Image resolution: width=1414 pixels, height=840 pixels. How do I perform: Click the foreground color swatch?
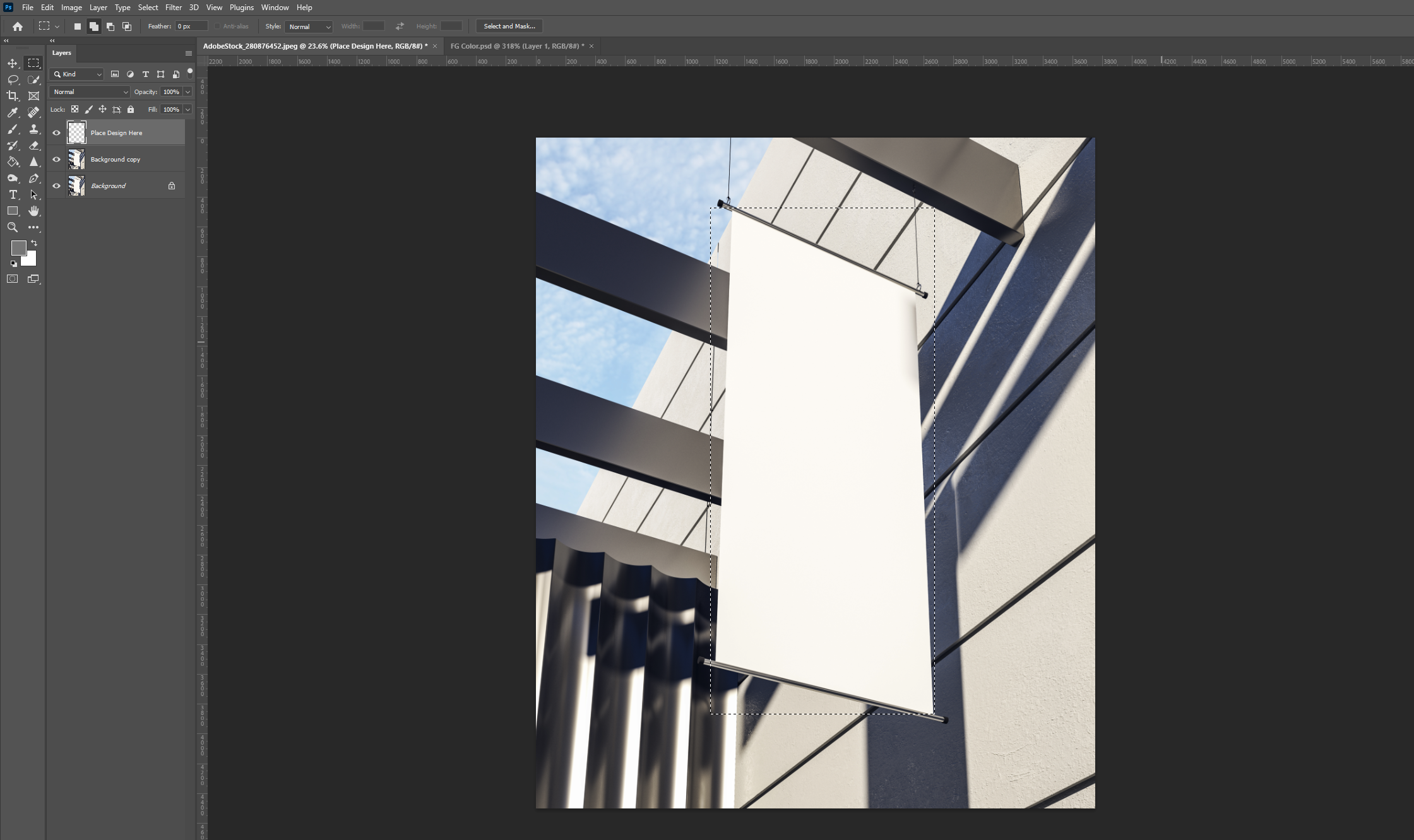pyautogui.click(x=18, y=247)
